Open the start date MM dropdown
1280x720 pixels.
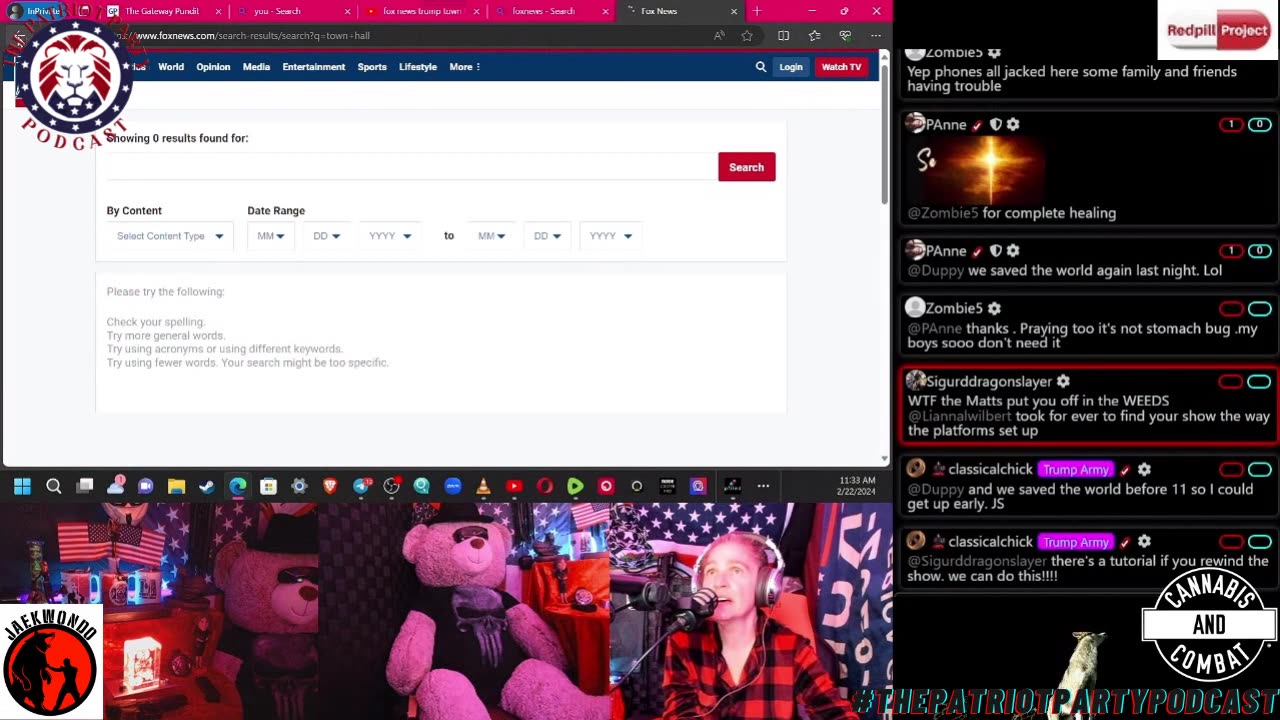(x=270, y=236)
